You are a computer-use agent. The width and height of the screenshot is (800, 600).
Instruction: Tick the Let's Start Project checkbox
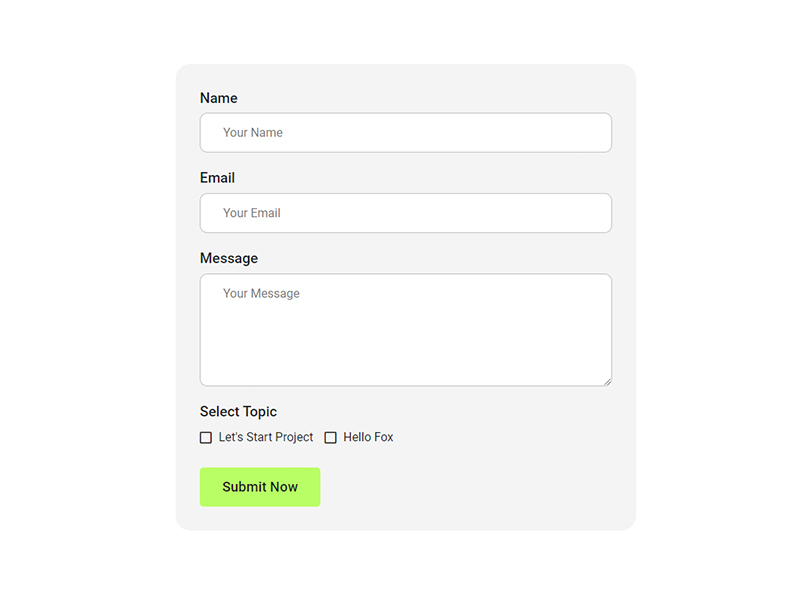pyautogui.click(x=206, y=438)
